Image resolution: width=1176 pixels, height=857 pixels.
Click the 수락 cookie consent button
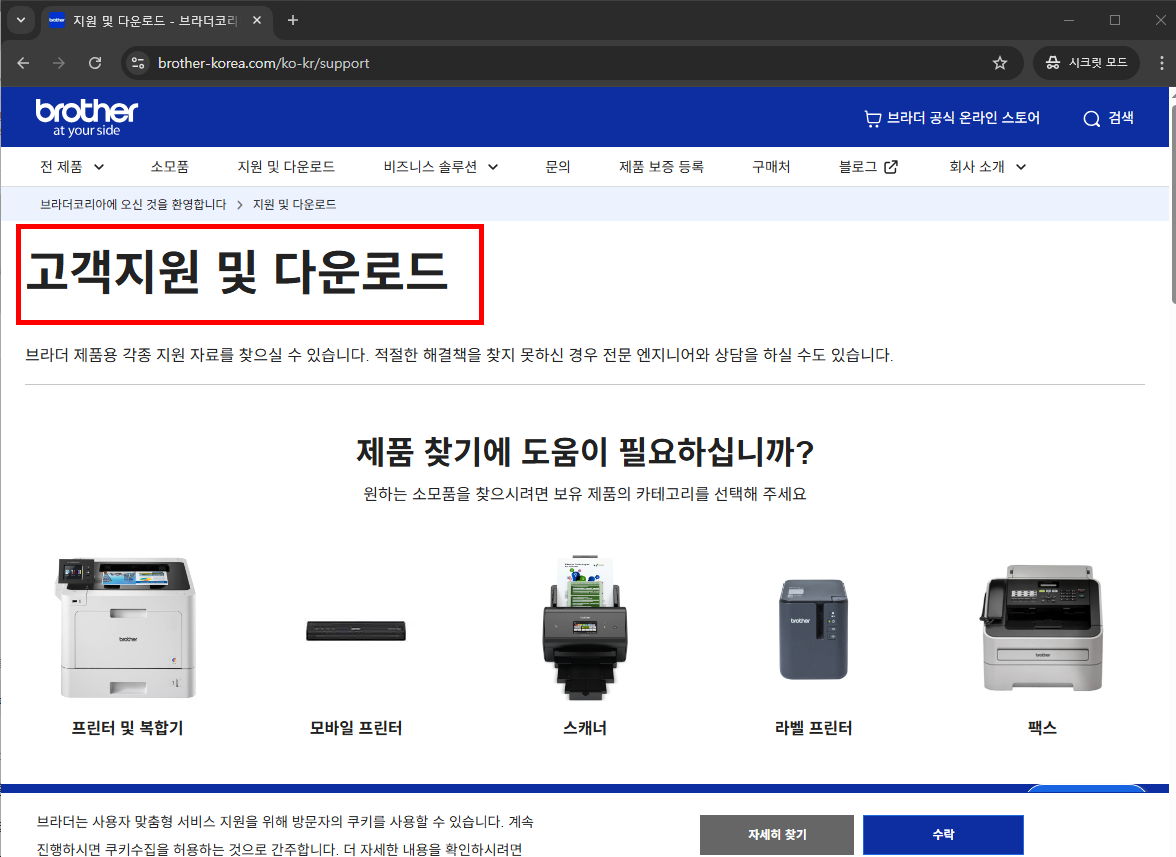pos(942,834)
